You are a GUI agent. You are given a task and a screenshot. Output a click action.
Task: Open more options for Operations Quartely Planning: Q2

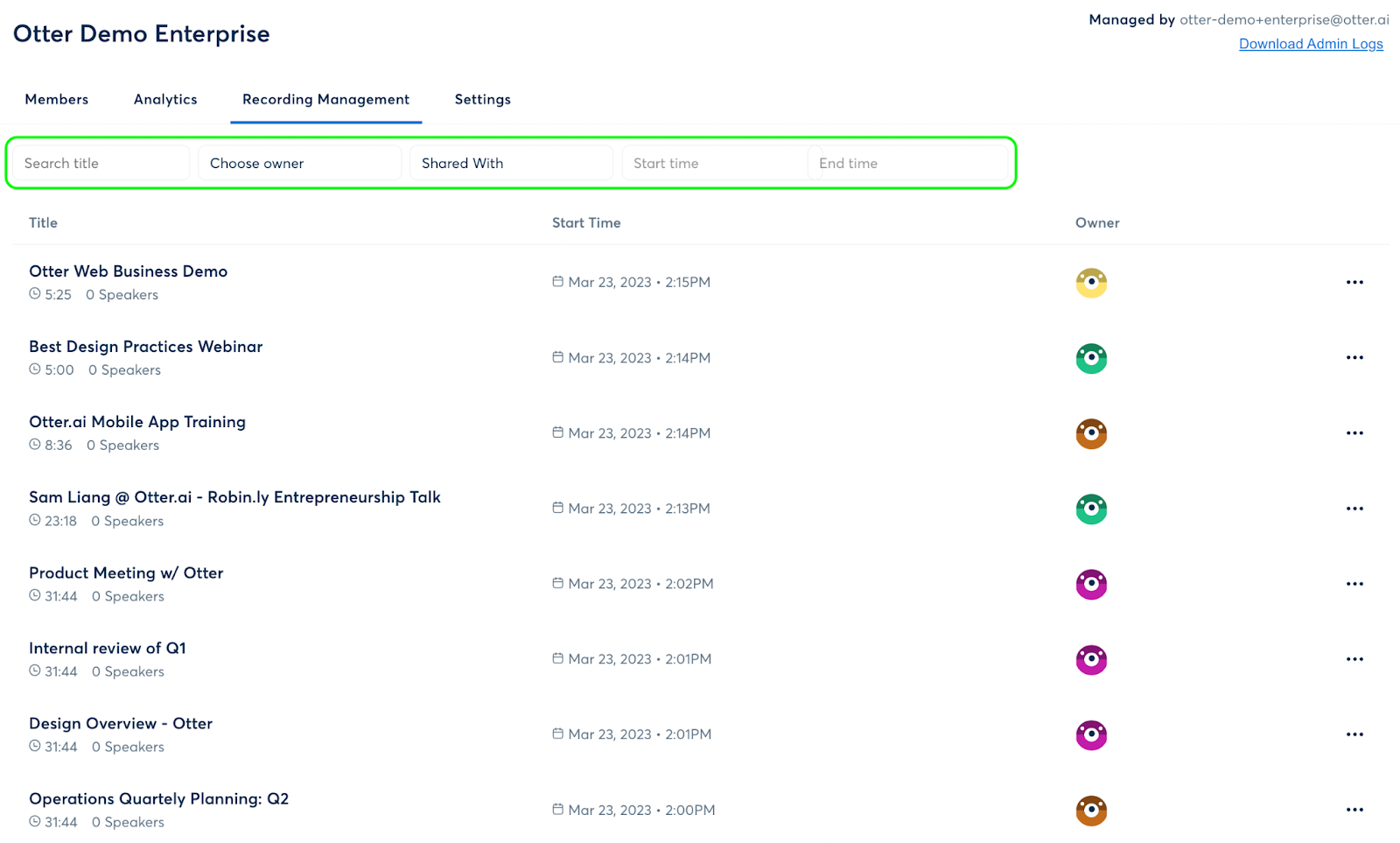[x=1354, y=810]
